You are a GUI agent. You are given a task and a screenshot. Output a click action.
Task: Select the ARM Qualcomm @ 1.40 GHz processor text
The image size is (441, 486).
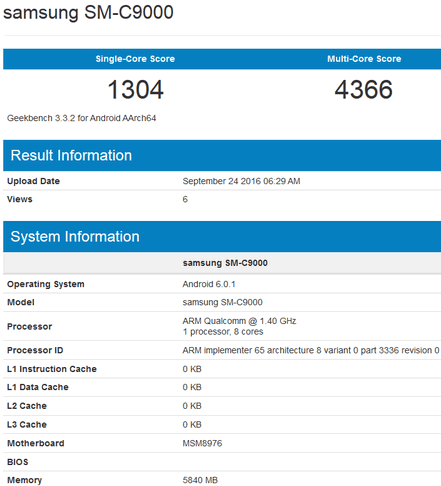point(239,321)
